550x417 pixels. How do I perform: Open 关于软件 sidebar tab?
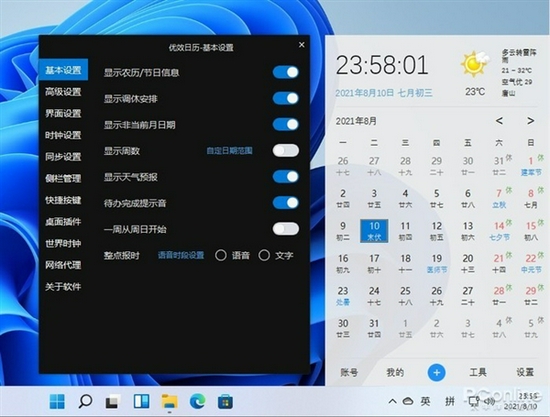point(63,287)
